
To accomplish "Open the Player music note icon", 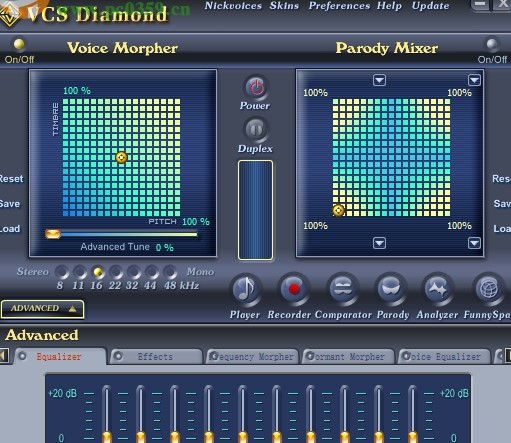I will 246,289.
